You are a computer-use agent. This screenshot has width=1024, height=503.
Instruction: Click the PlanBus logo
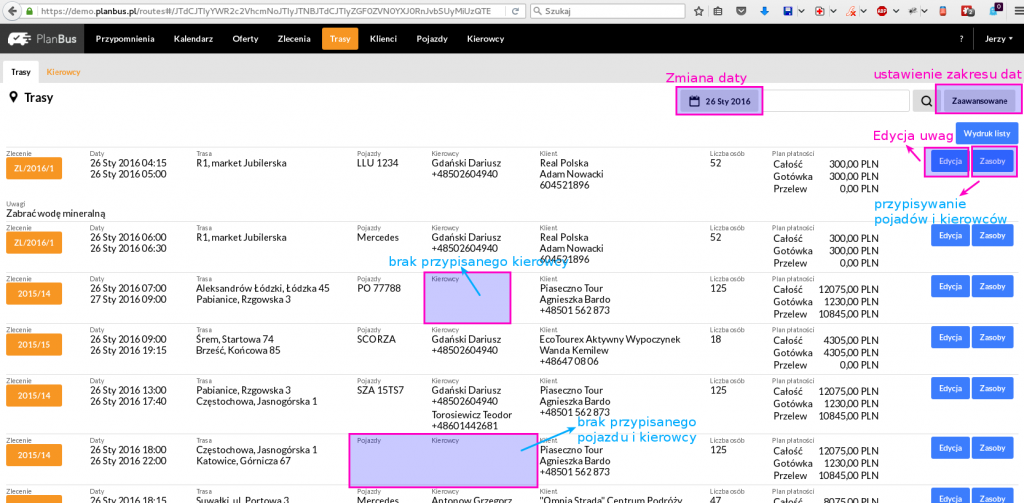point(42,39)
